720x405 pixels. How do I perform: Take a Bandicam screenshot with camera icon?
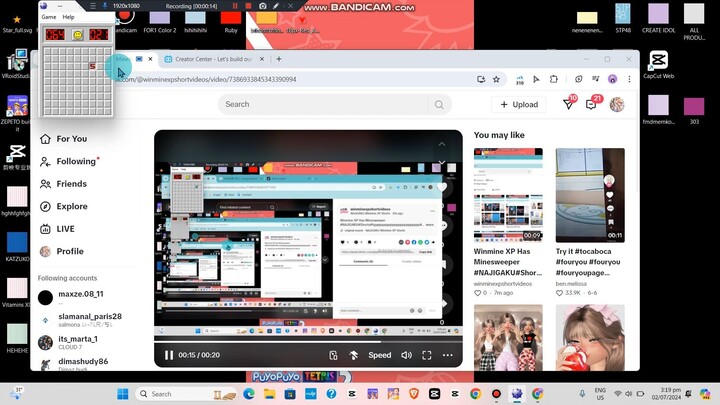click(263, 6)
